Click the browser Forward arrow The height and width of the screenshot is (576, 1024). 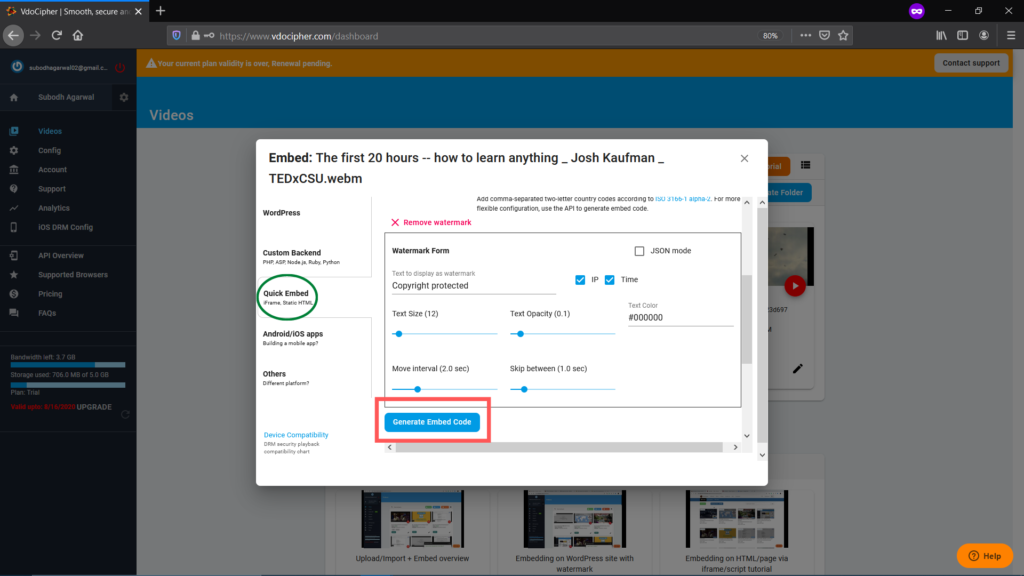35,36
